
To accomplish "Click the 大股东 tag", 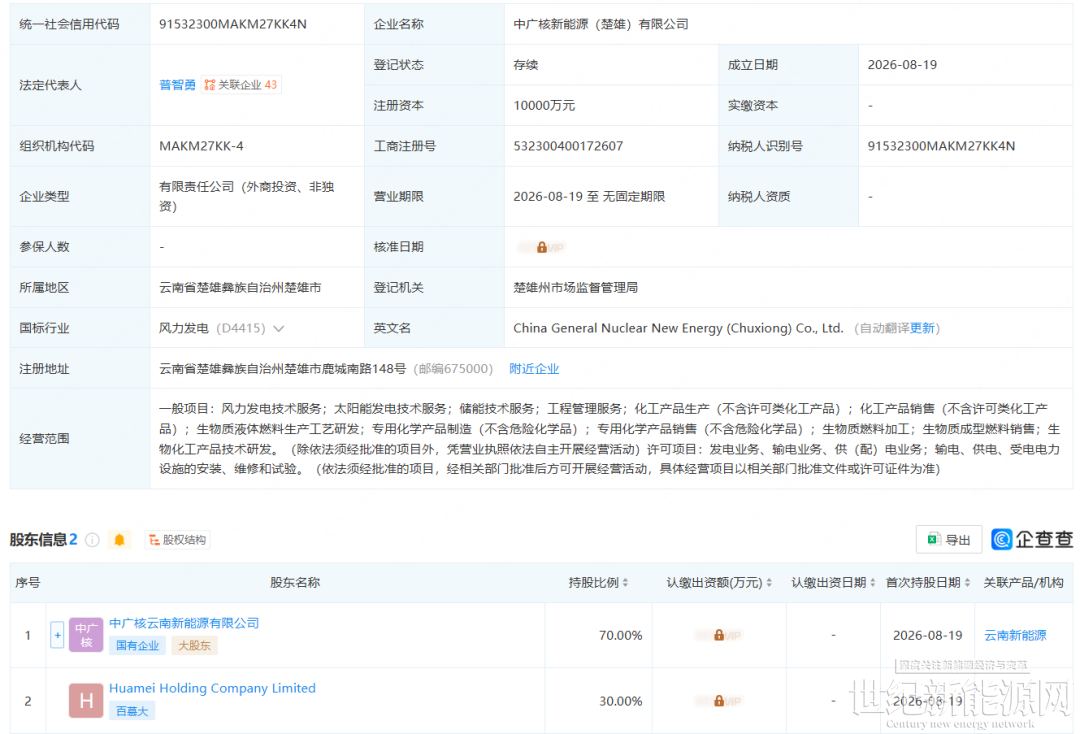I will (194, 645).
